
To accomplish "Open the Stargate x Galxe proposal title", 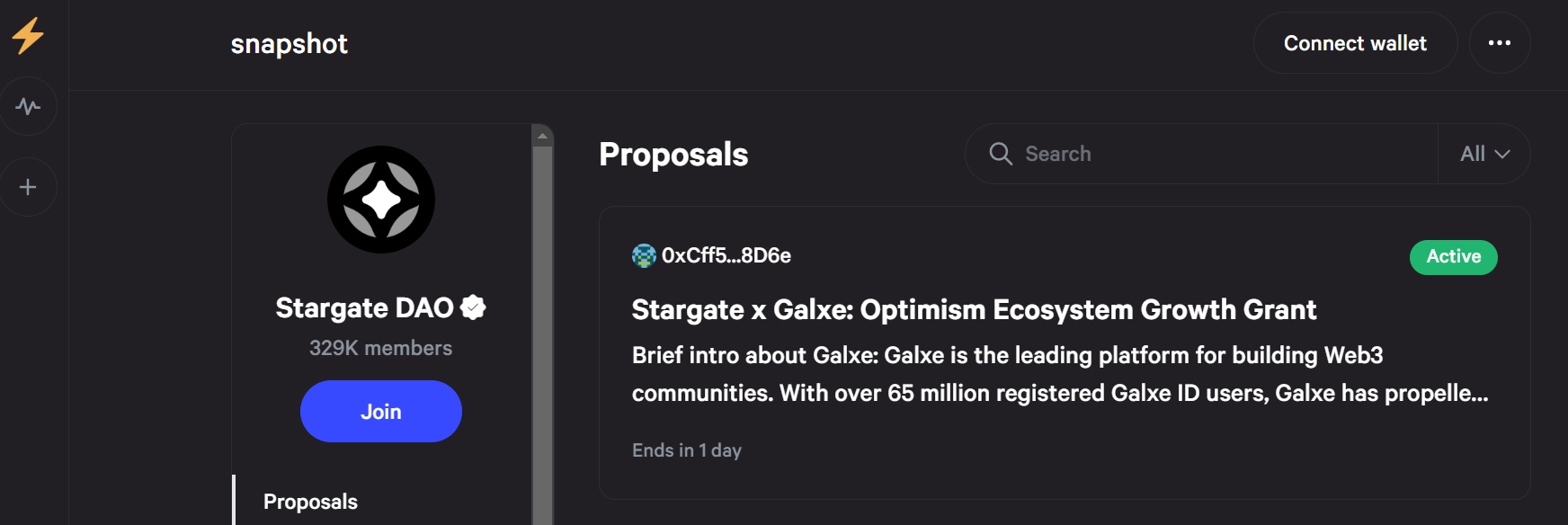I will (x=974, y=310).
